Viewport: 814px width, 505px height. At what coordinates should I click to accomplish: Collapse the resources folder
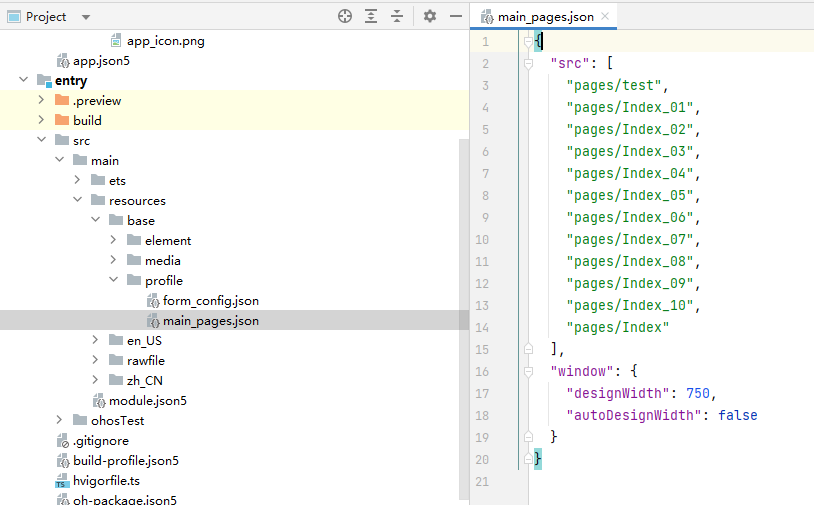(x=78, y=200)
